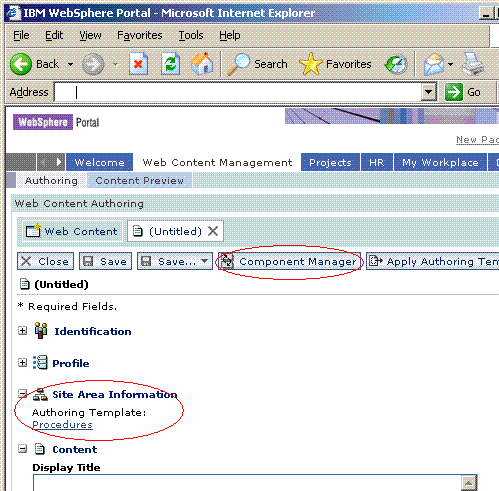This screenshot has height=491, width=499.
Task: Go to the Home page icon
Action: (202, 63)
